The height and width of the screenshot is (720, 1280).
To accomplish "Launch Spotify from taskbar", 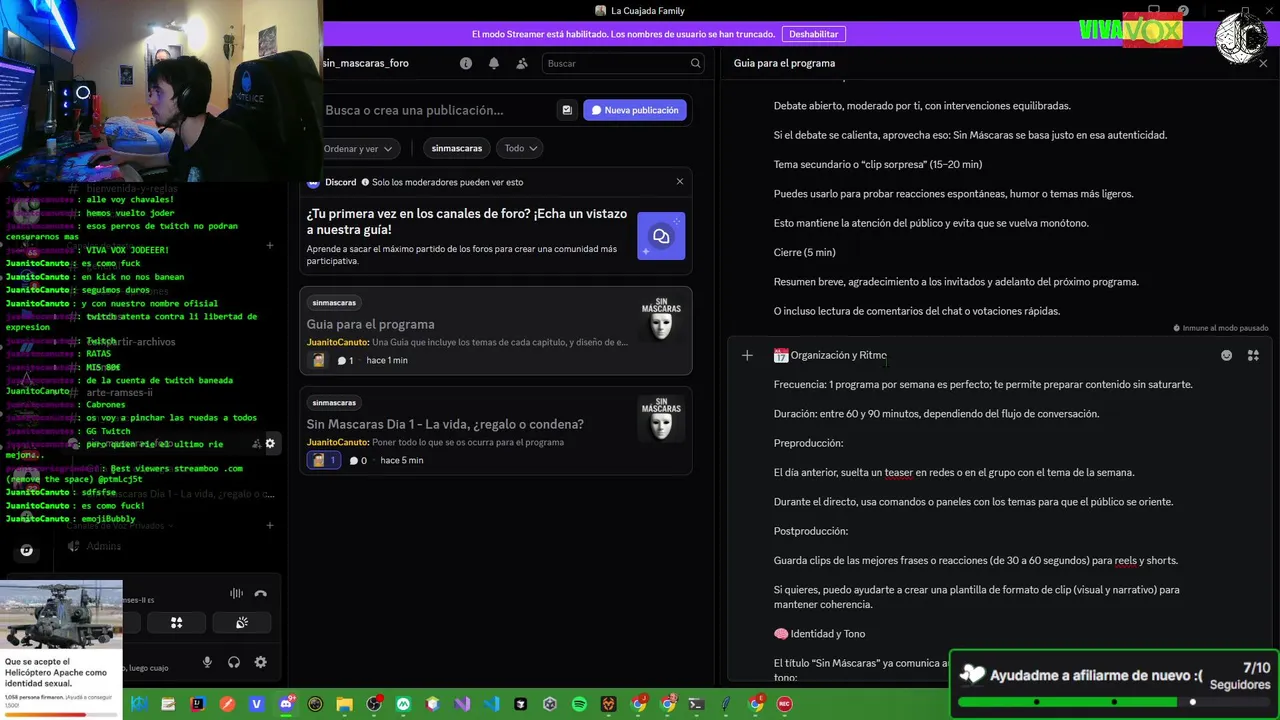I will (x=579, y=704).
